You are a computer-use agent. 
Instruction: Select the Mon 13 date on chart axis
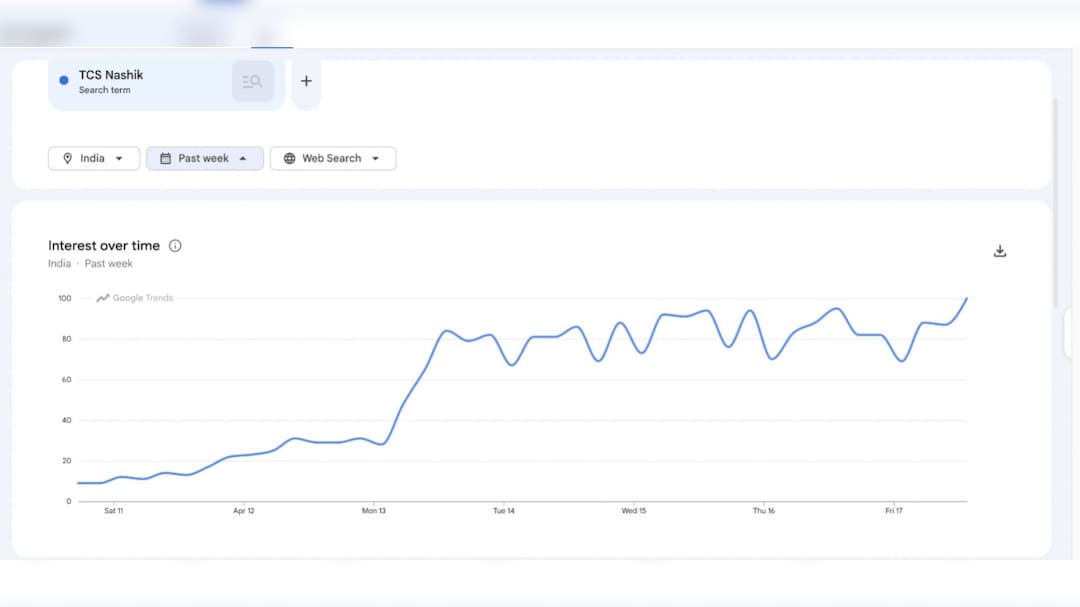point(374,511)
